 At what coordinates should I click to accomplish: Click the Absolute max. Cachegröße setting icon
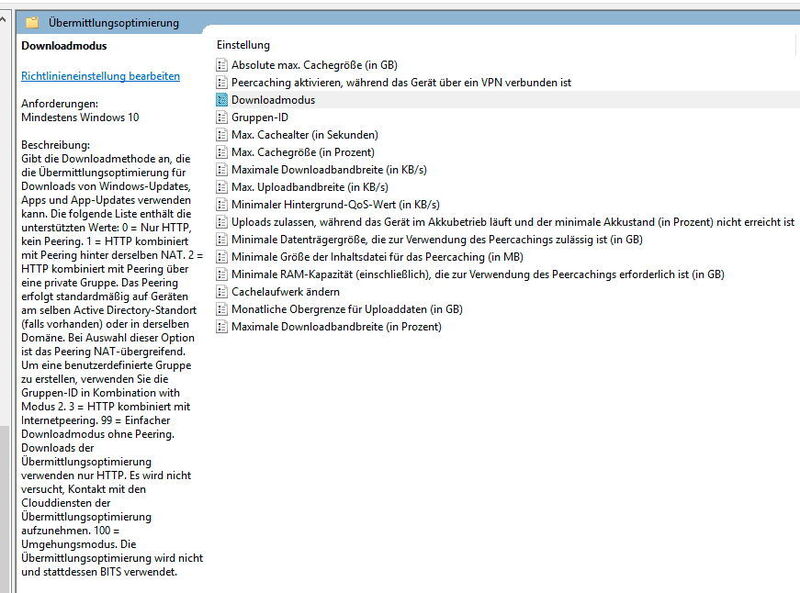(x=224, y=63)
